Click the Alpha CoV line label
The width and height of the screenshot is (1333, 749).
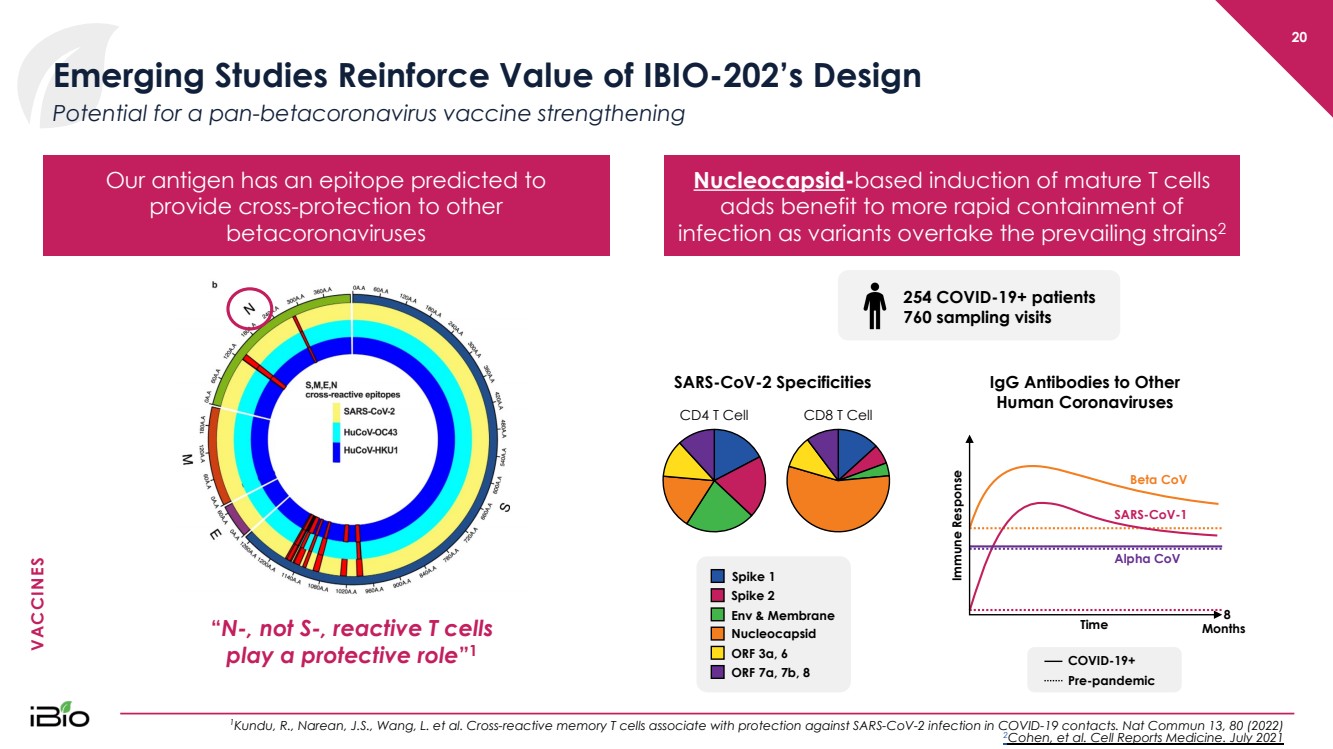coord(1147,559)
